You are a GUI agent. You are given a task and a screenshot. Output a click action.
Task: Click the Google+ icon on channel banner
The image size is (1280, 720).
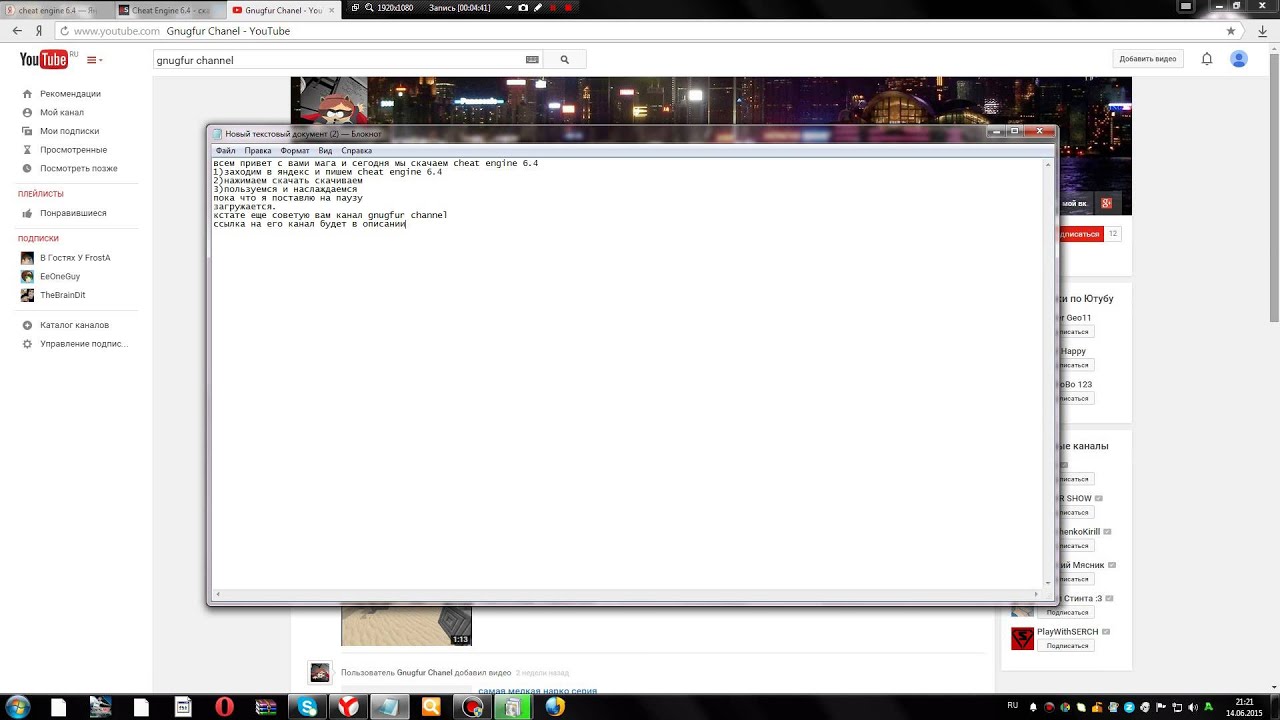1106,203
